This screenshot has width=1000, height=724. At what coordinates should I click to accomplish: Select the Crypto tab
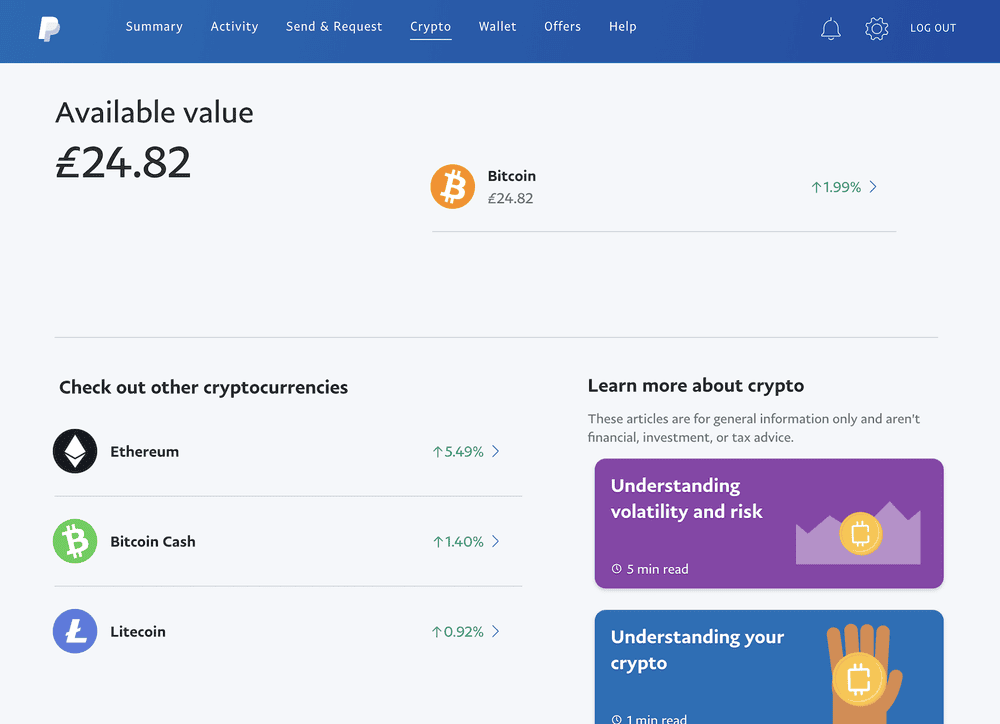[x=430, y=27]
